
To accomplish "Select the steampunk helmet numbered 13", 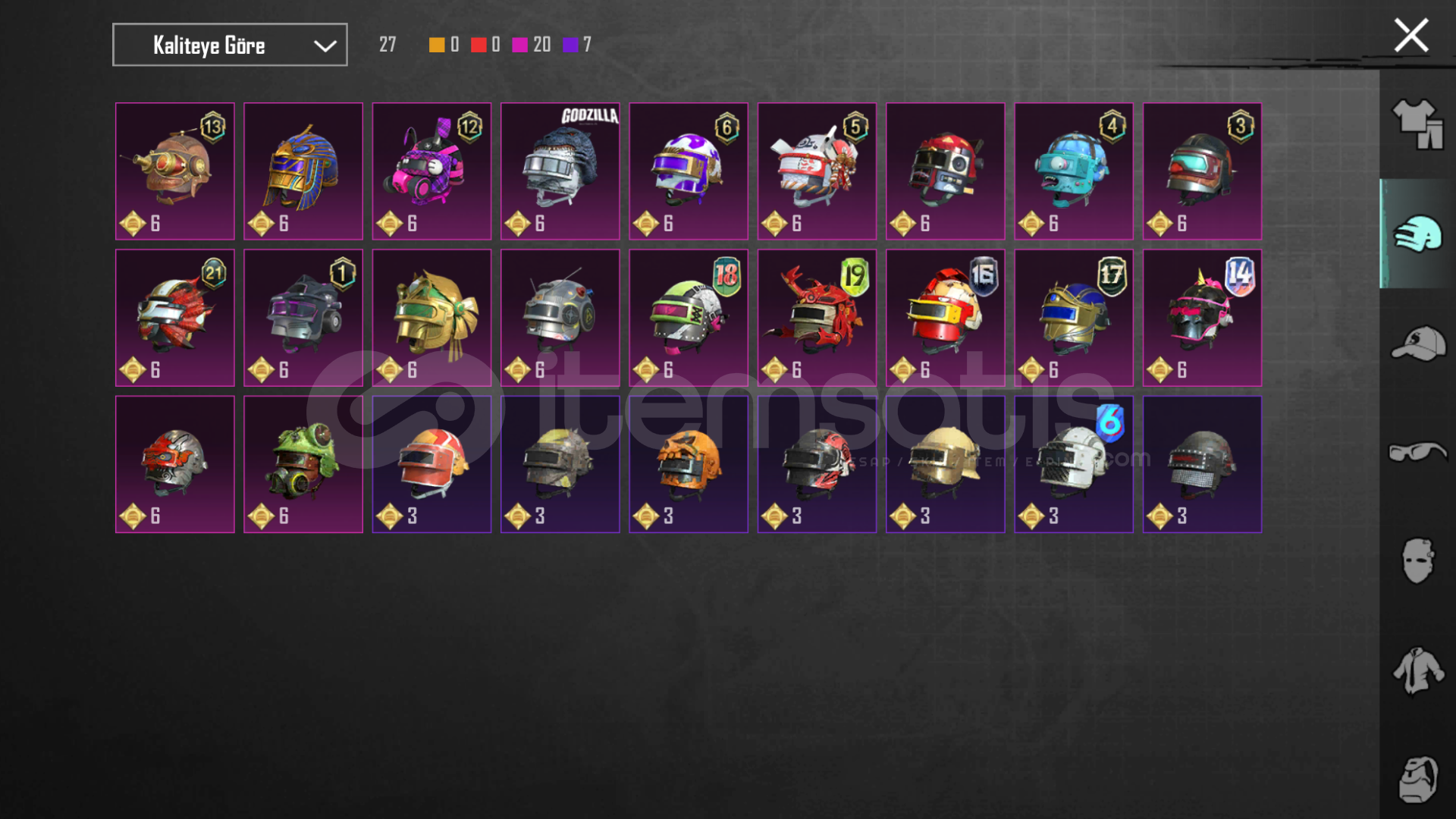I will click(175, 171).
